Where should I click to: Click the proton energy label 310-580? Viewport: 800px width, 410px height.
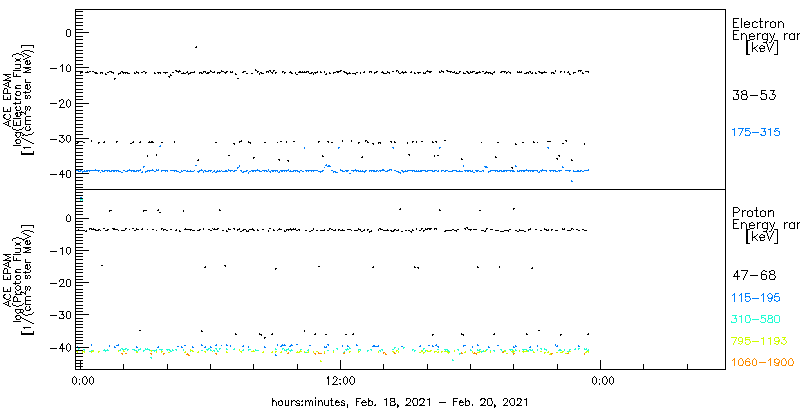[756, 320]
